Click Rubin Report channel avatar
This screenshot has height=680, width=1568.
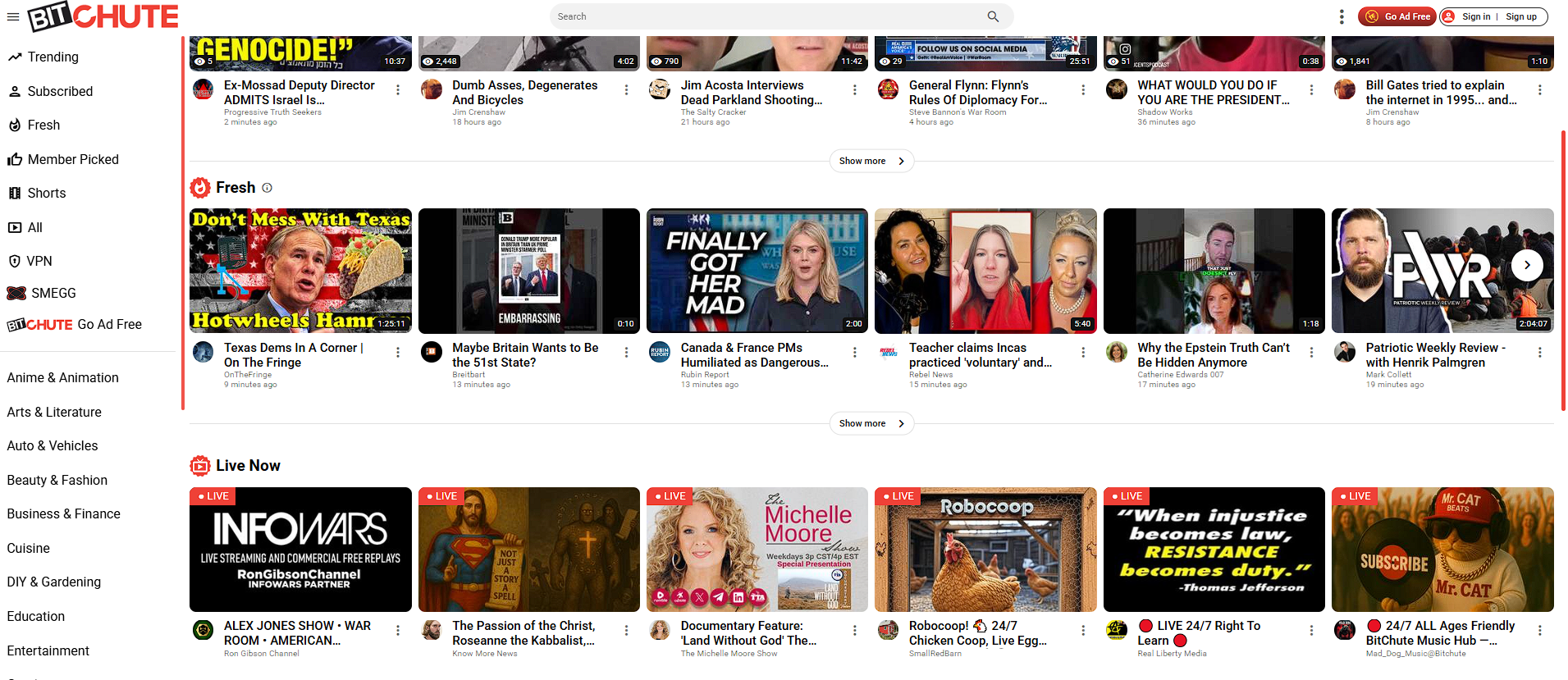(x=660, y=352)
